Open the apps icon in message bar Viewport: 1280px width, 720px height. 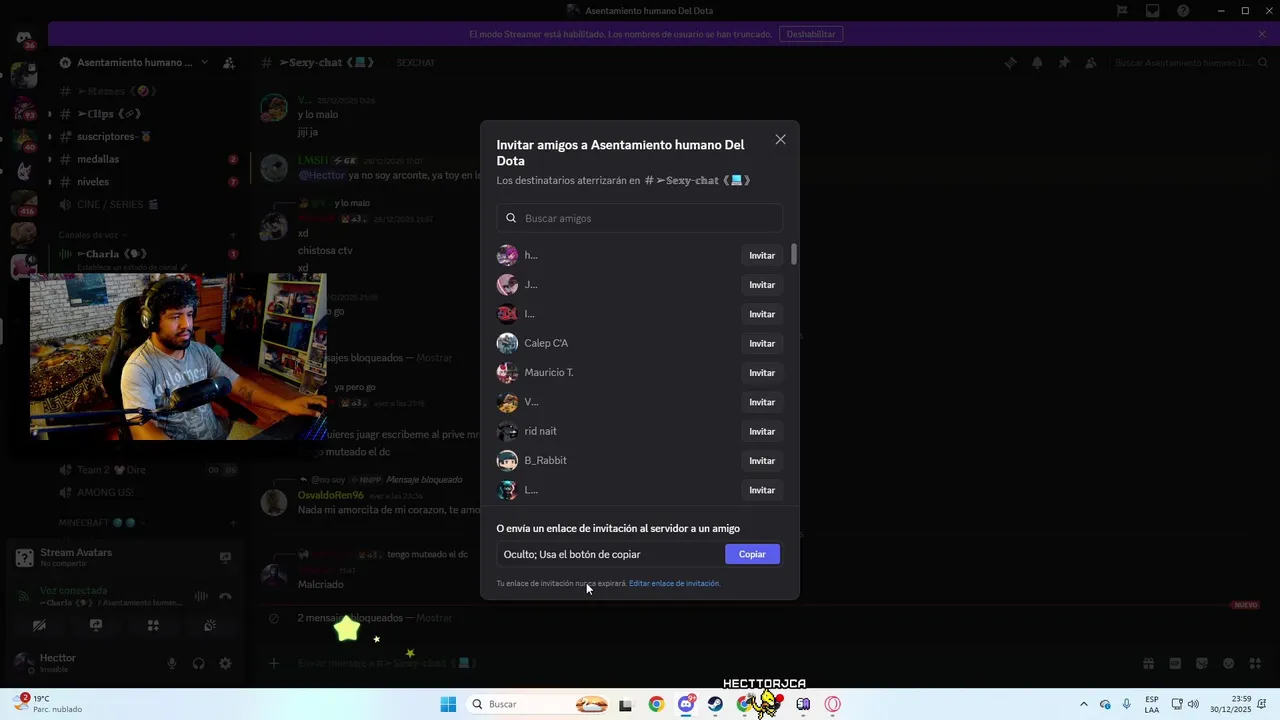coord(1256,663)
